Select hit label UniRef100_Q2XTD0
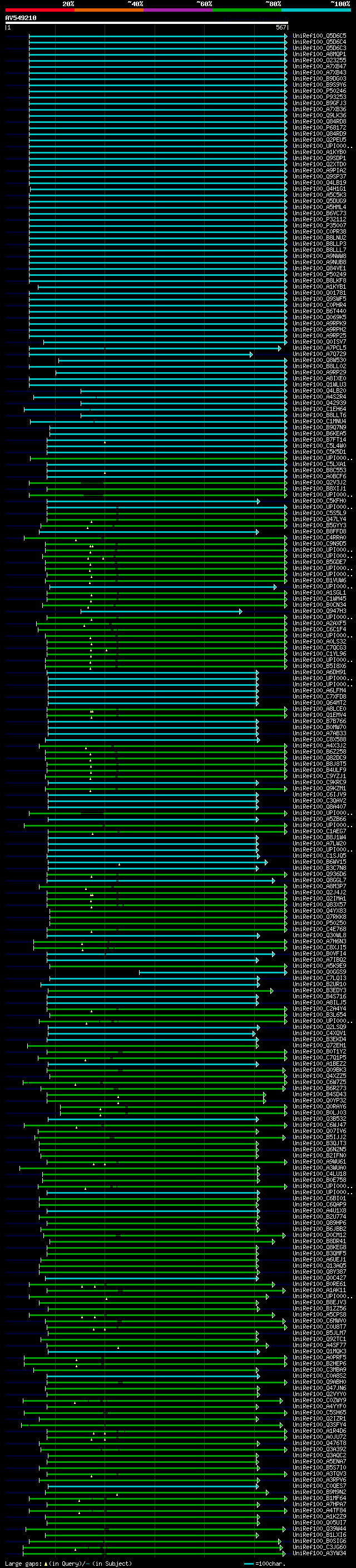 point(319,164)
